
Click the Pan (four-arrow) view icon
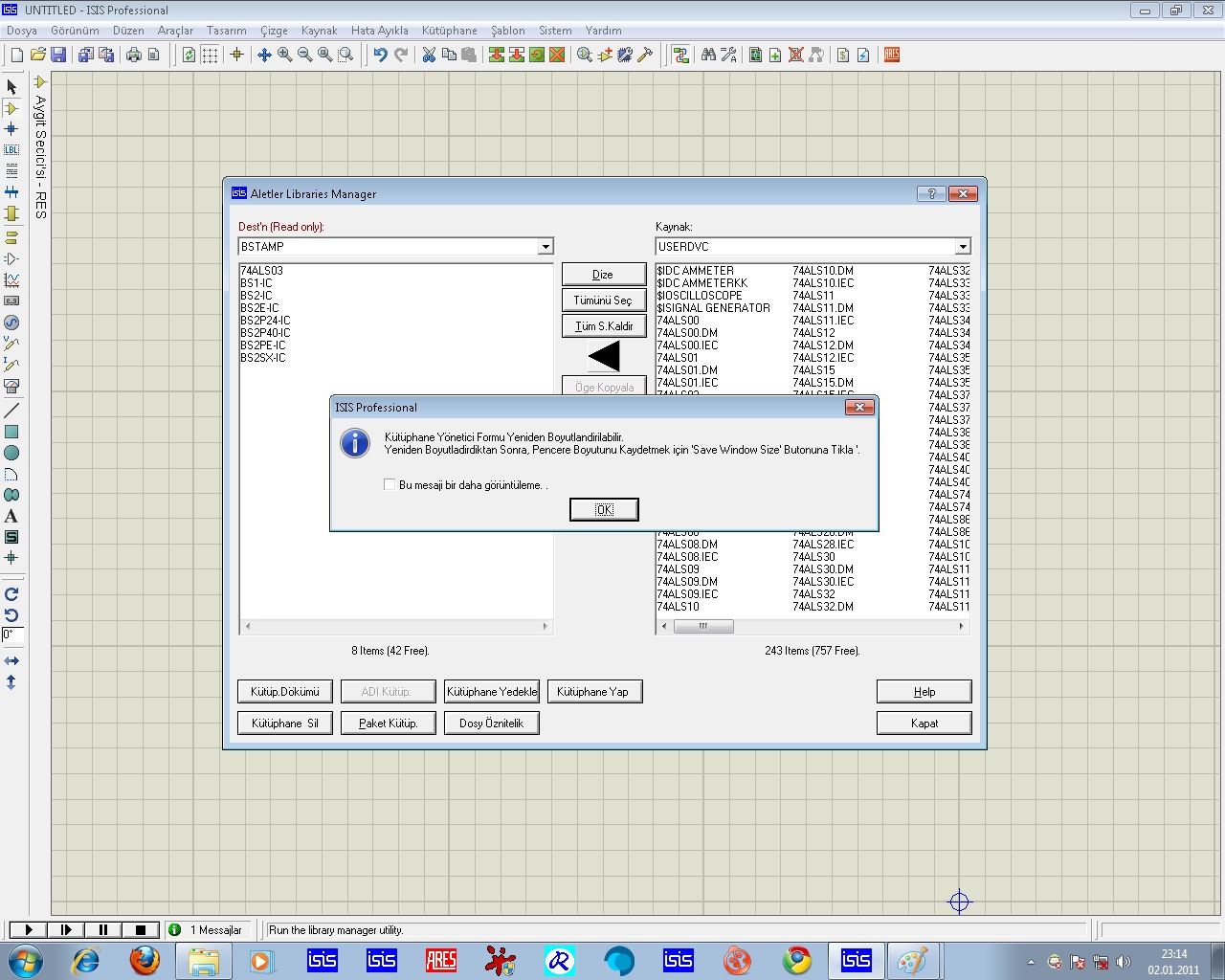click(264, 55)
